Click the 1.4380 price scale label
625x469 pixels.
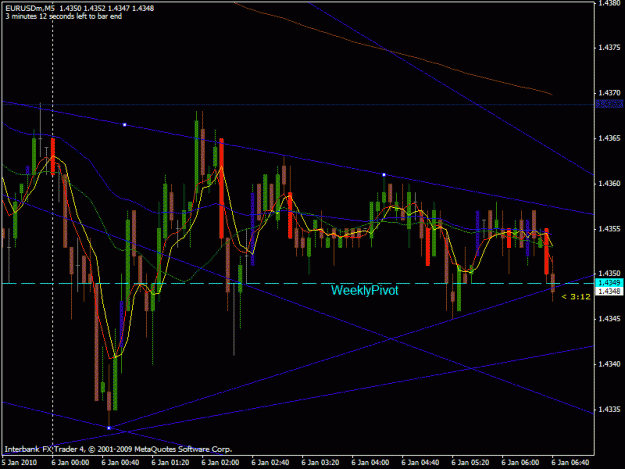point(609,3)
